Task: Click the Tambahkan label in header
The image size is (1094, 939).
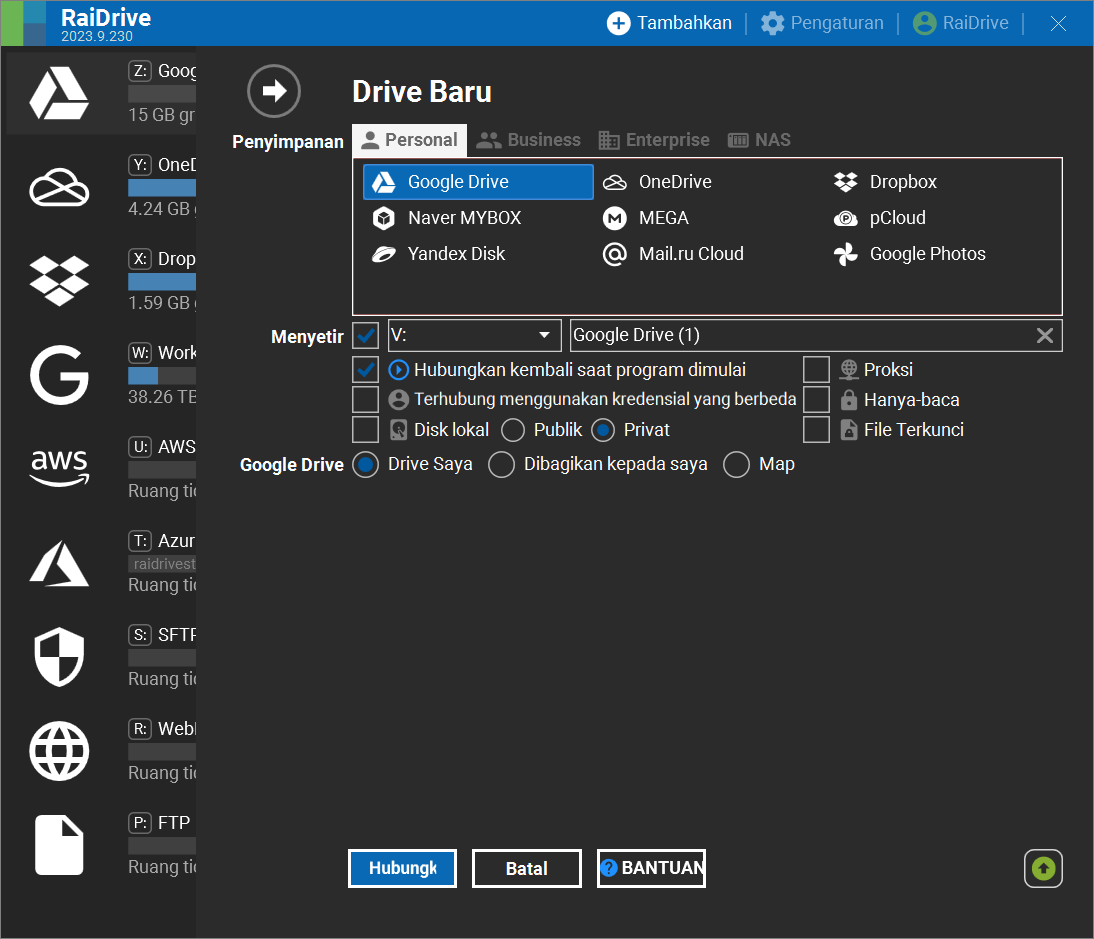Action: point(684,23)
